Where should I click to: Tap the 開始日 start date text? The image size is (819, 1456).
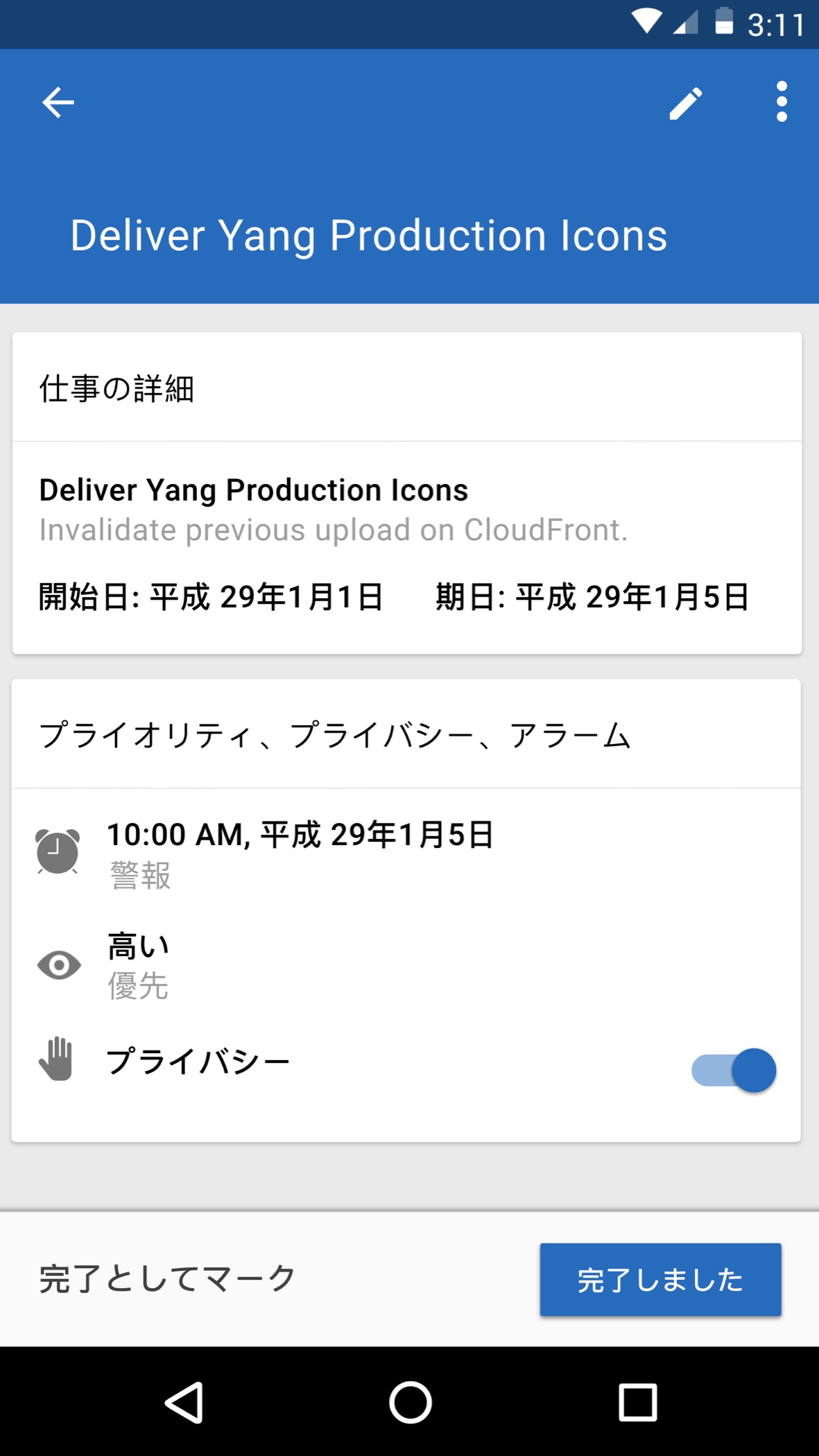pyautogui.click(x=211, y=597)
